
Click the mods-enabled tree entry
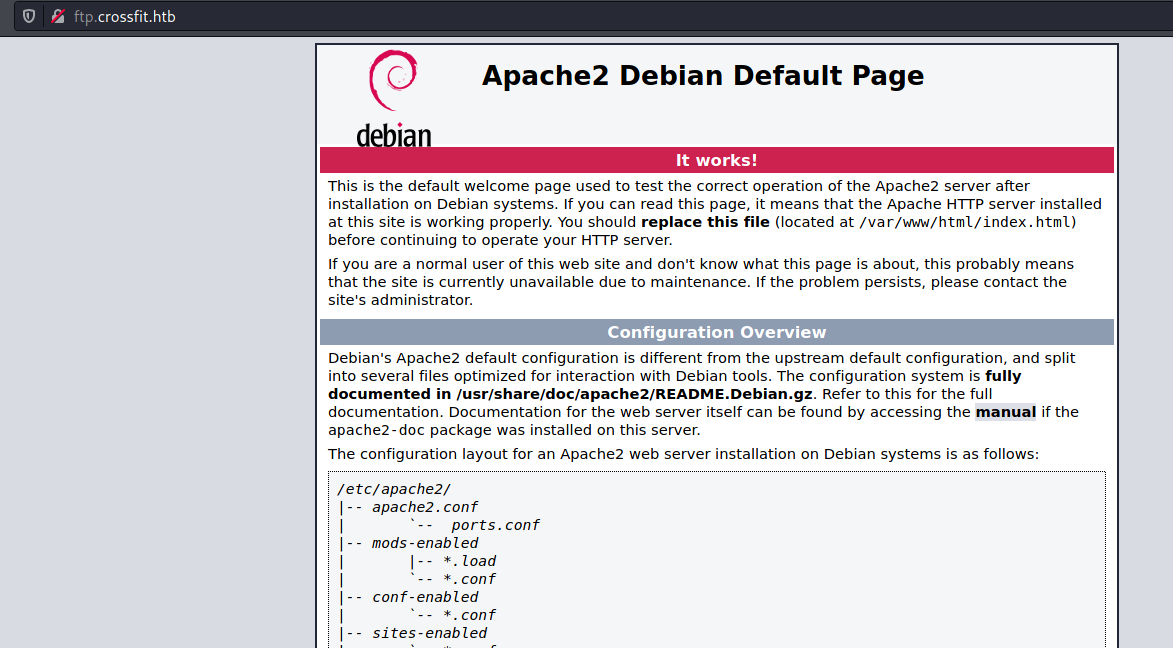coord(425,543)
